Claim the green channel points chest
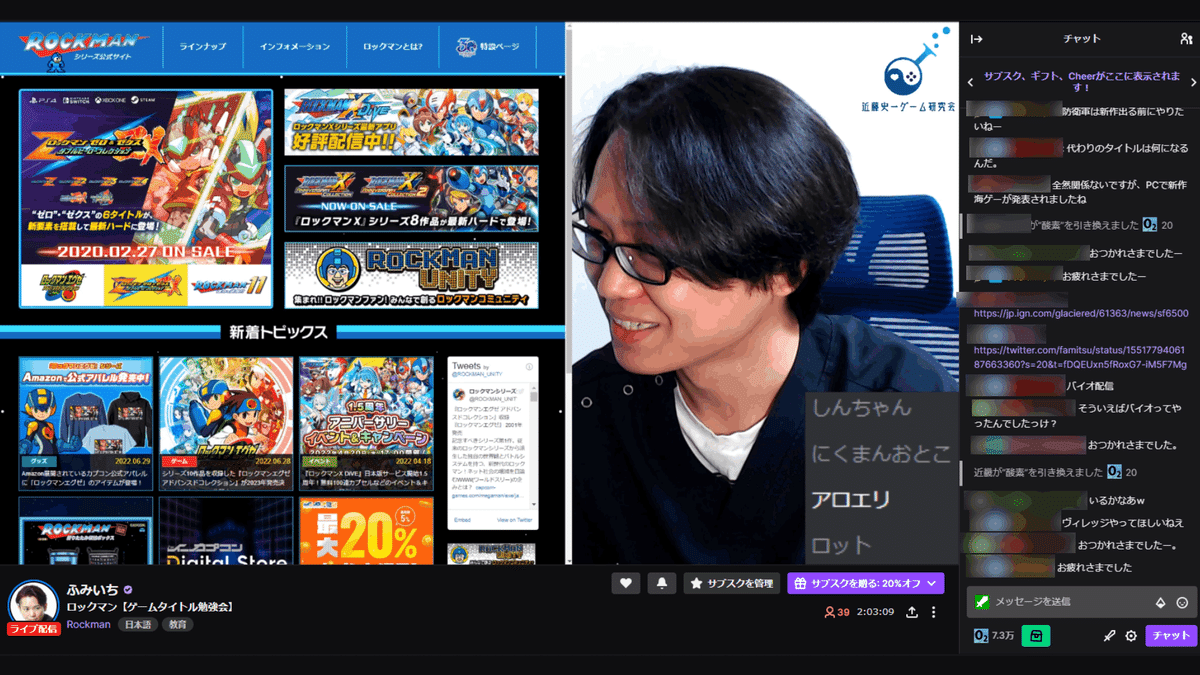Image resolution: width=1200 pixels, height=675 pixels. coord(1036,635)
